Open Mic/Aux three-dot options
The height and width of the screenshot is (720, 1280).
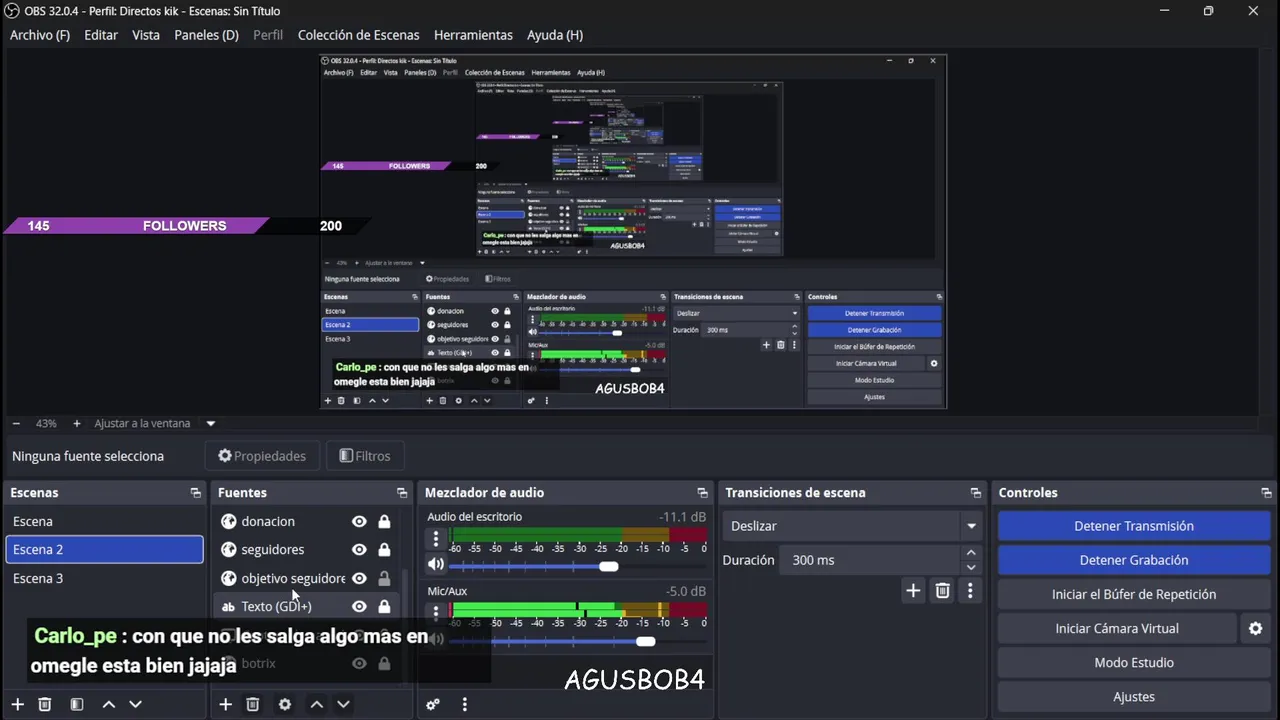coord(436,613)
